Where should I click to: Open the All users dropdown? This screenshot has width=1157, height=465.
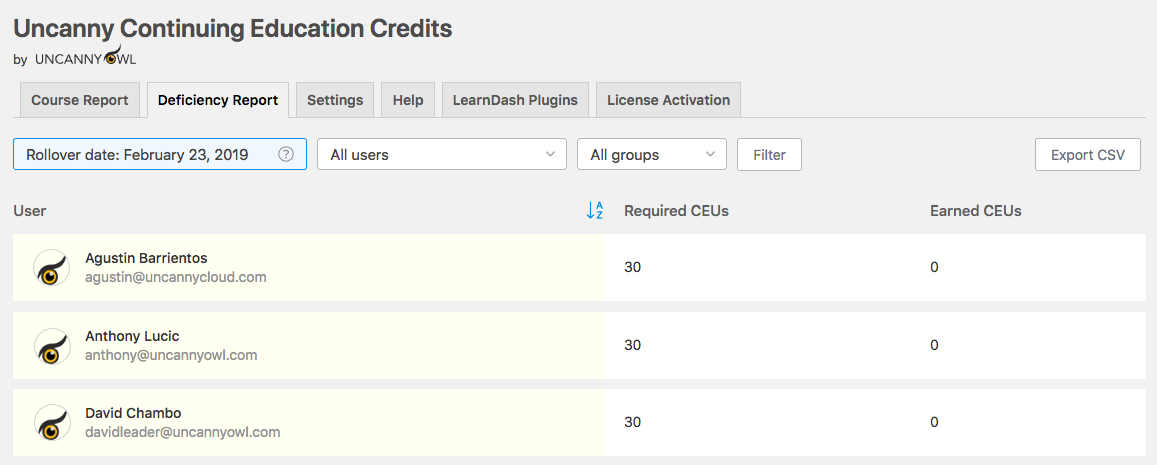click(x=441, y=155)
